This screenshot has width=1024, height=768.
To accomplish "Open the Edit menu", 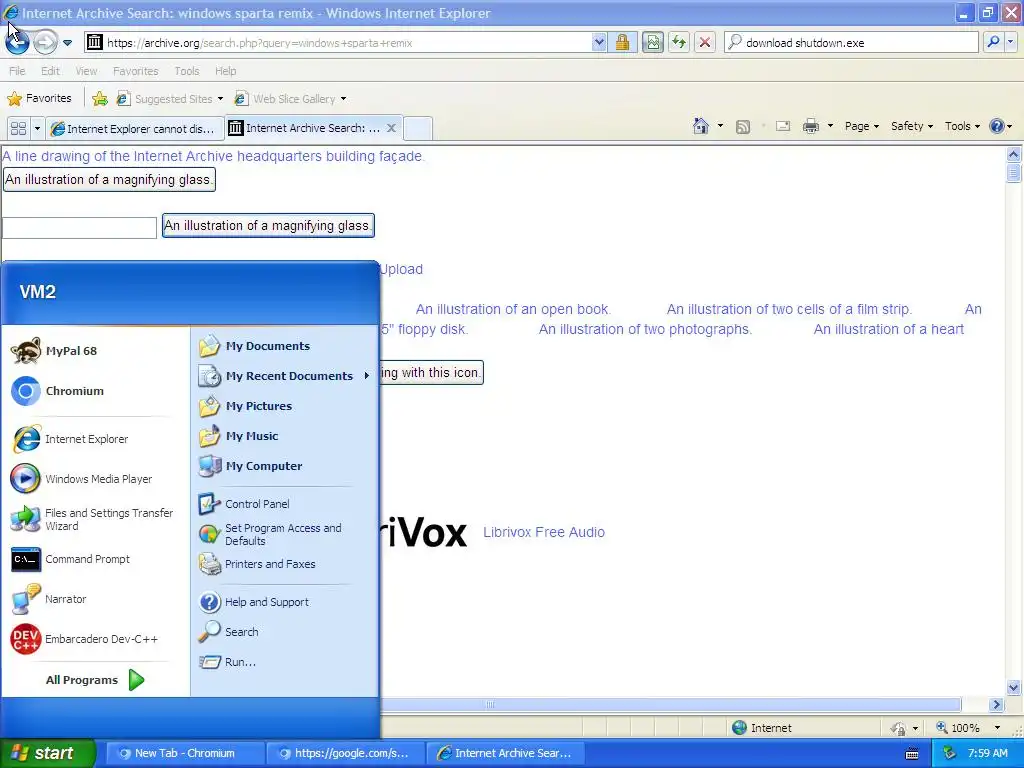I will pos(50,71).
